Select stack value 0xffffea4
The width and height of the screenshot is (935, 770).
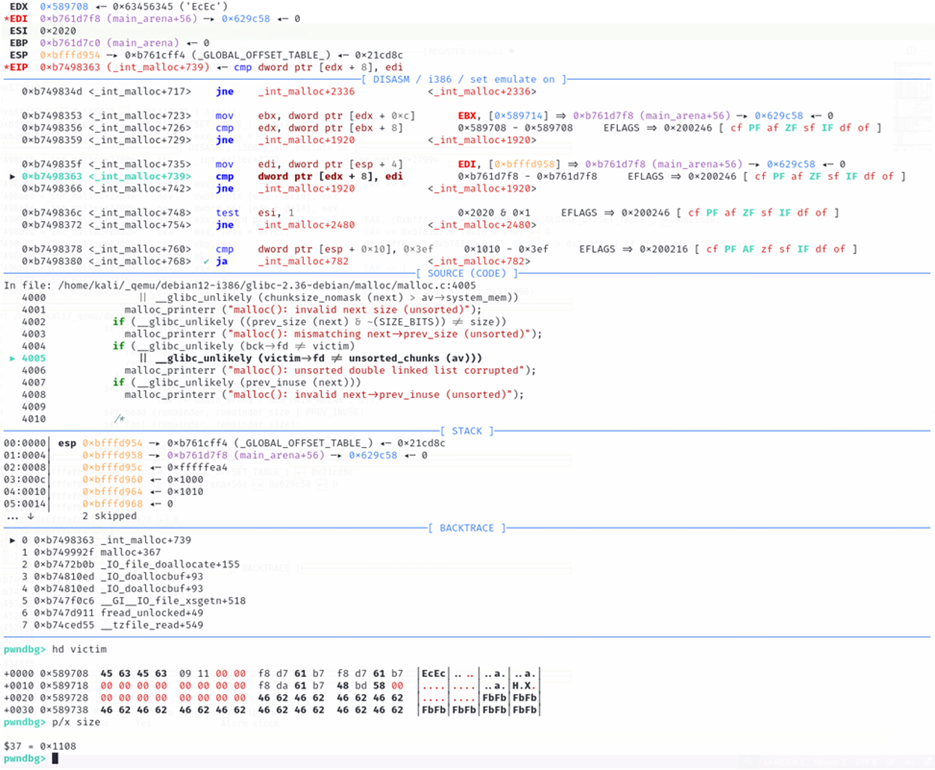[x=197, y=468]
